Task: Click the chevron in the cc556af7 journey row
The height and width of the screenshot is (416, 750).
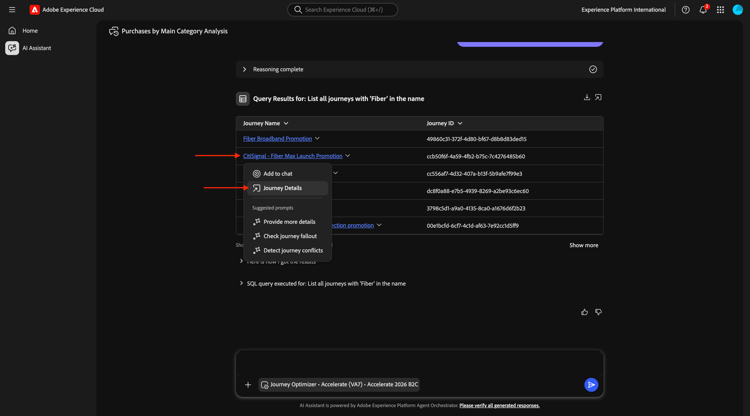Action: click(x=335, y=173)
